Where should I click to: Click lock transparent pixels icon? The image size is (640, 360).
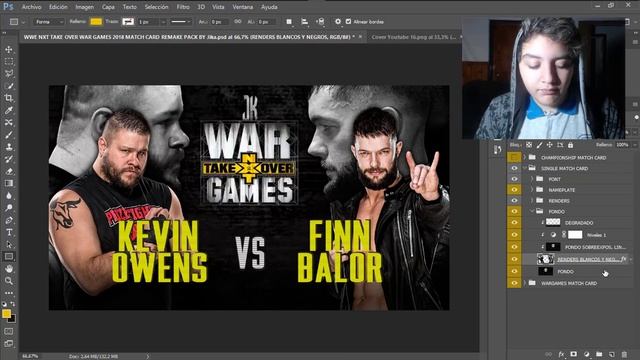[529, 145]
